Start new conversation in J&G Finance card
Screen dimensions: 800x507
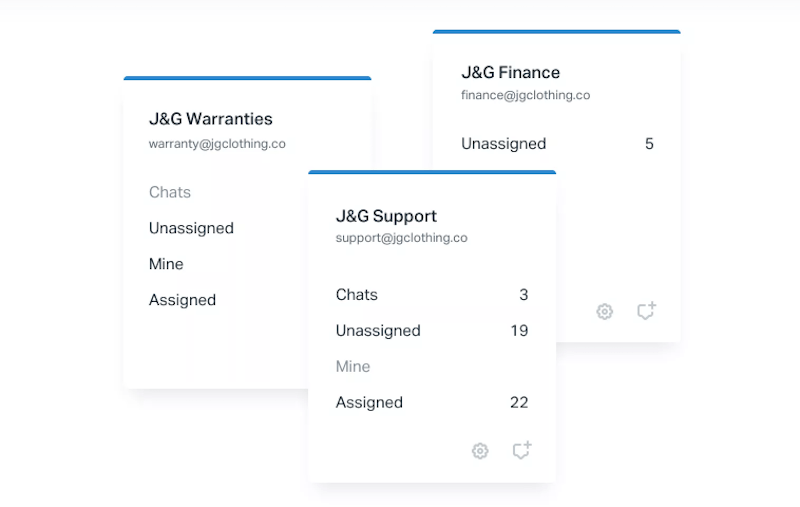[646, 311]
